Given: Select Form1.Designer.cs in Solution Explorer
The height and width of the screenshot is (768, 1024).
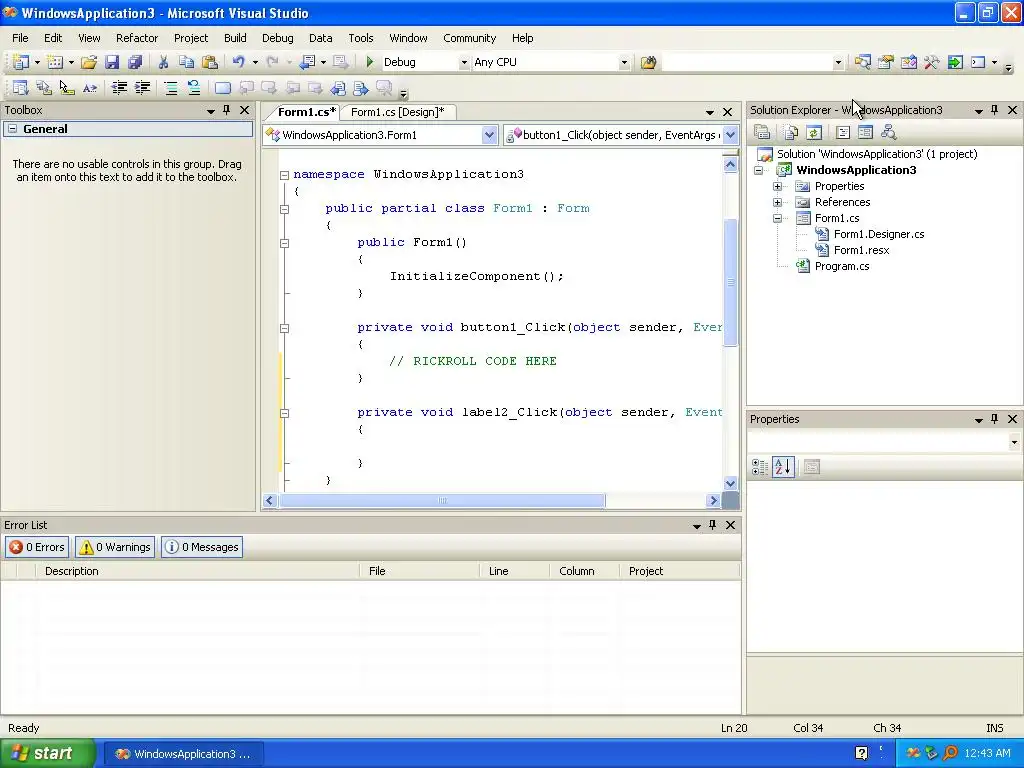Looking at the screenshot, I should [879, 234].
